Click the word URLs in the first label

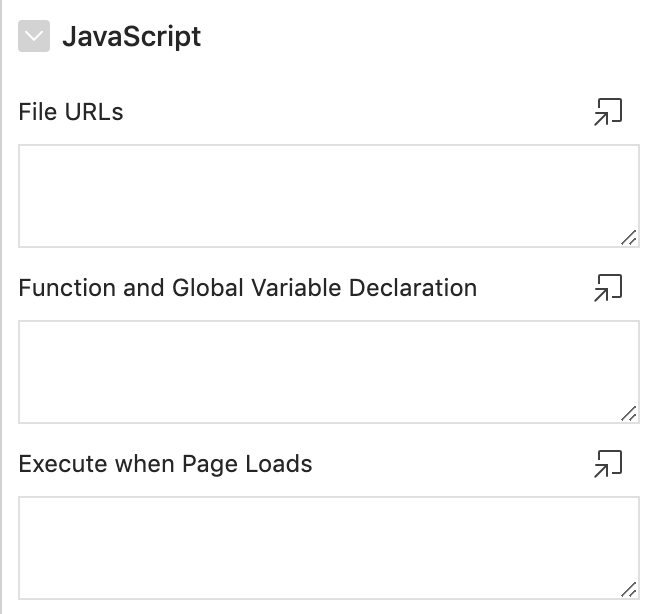pyautogui.click(x=96, y=112)
